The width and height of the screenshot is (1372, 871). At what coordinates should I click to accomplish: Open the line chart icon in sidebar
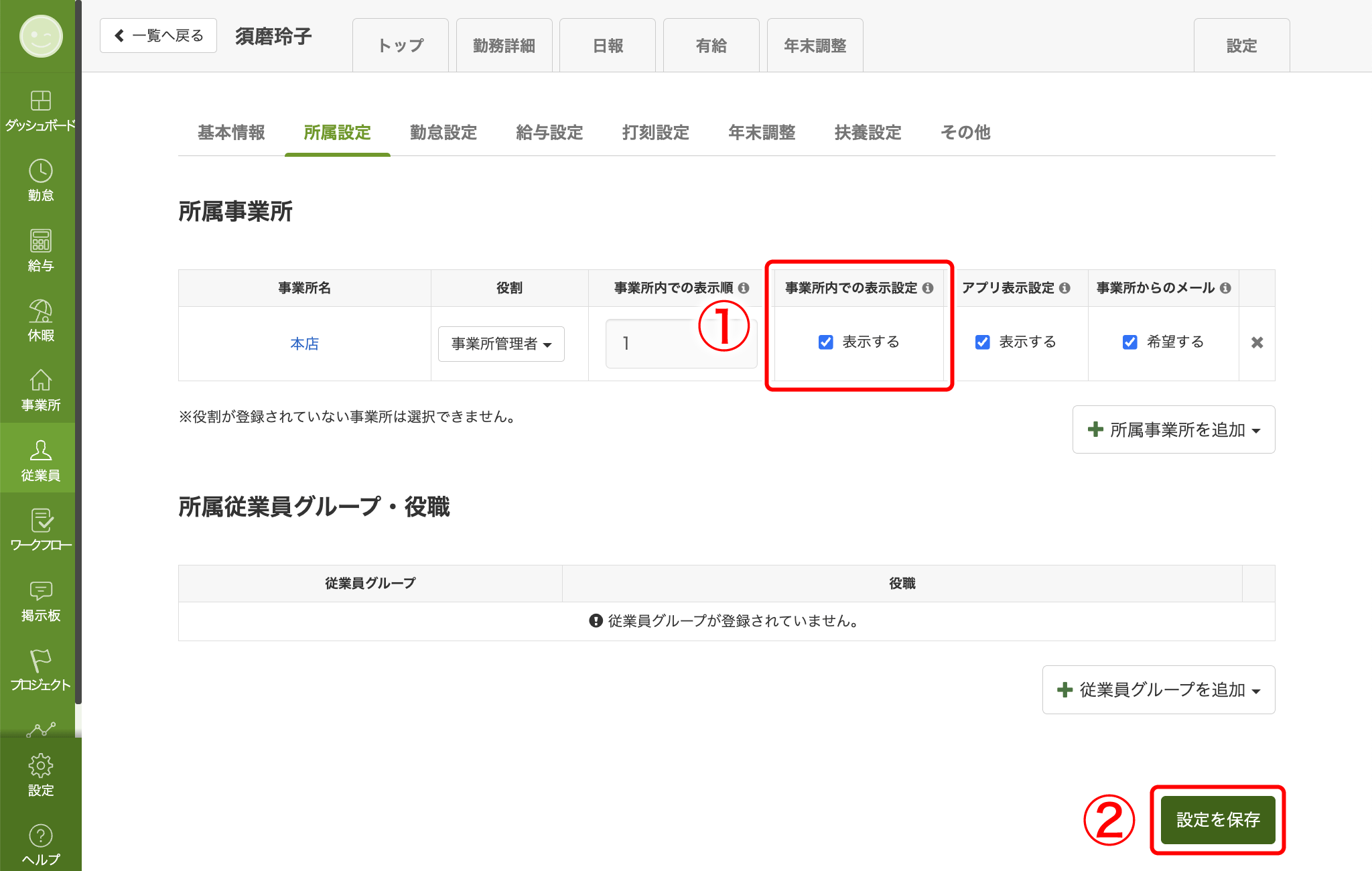click(x=40, y=729)
